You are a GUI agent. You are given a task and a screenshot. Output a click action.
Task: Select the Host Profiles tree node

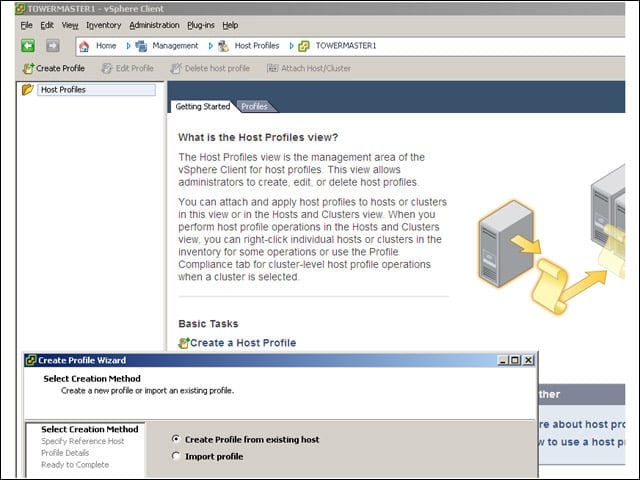(96, 90)
